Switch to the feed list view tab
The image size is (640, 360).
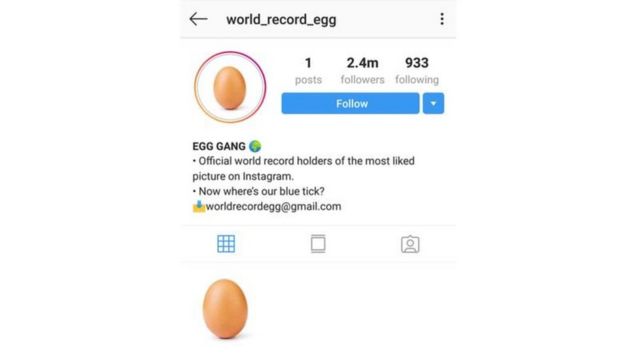(318, 244)
